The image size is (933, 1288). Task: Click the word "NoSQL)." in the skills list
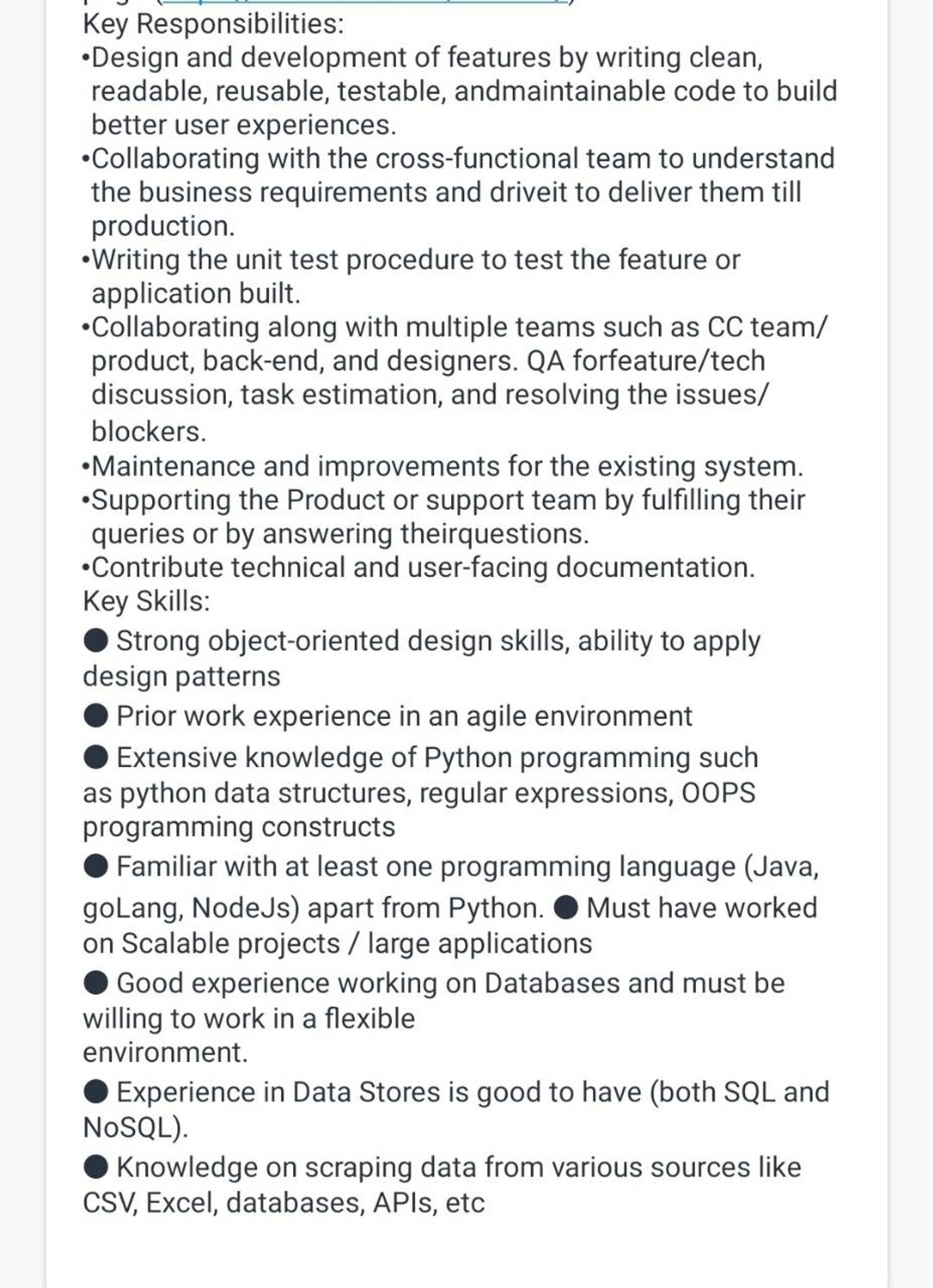pos(136,1128)
